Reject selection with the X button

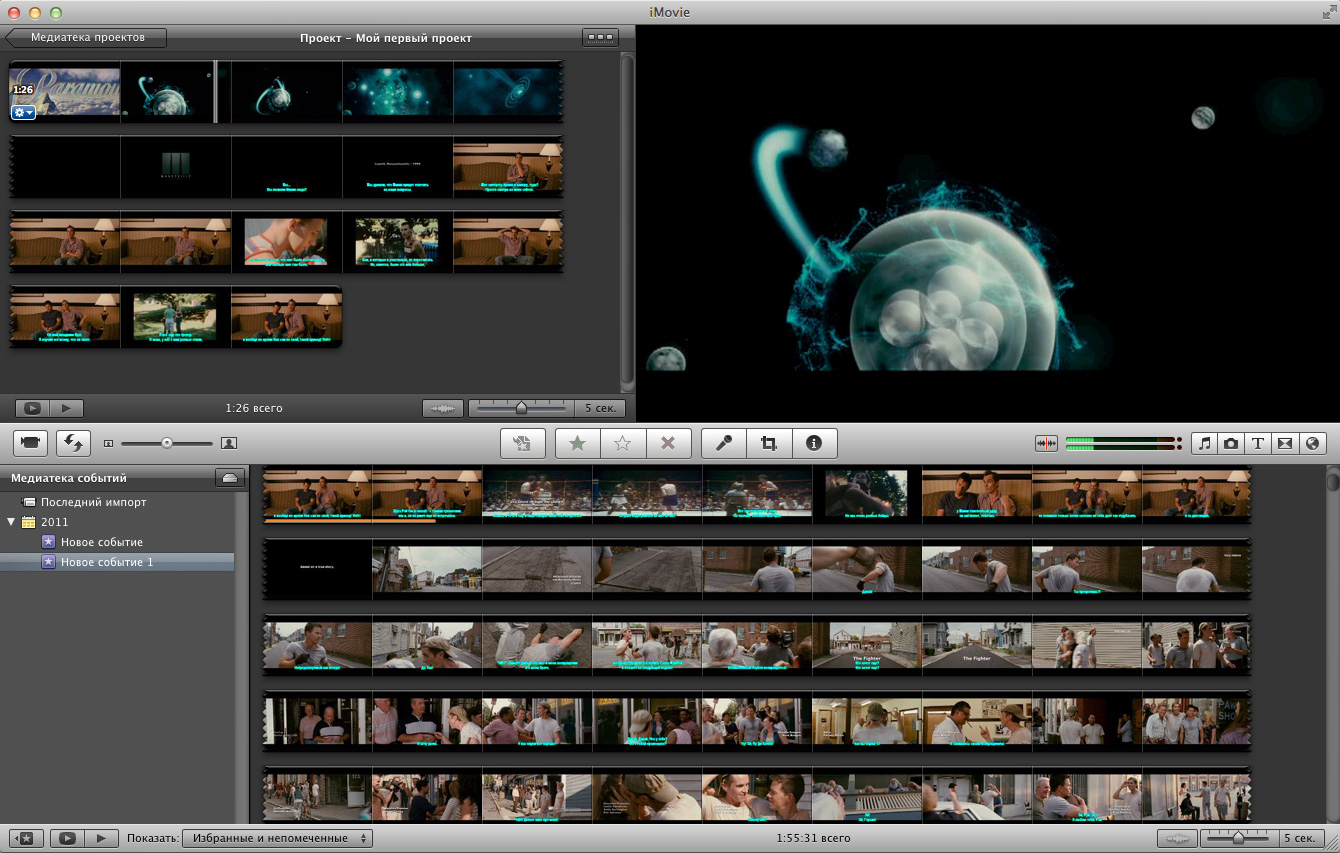click(x=668, y=443)
